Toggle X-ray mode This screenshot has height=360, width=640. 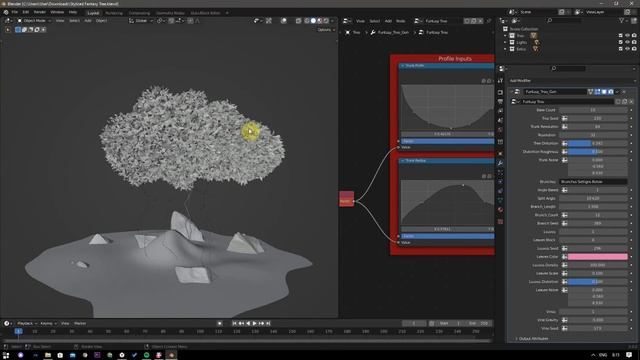pos(298,20)
